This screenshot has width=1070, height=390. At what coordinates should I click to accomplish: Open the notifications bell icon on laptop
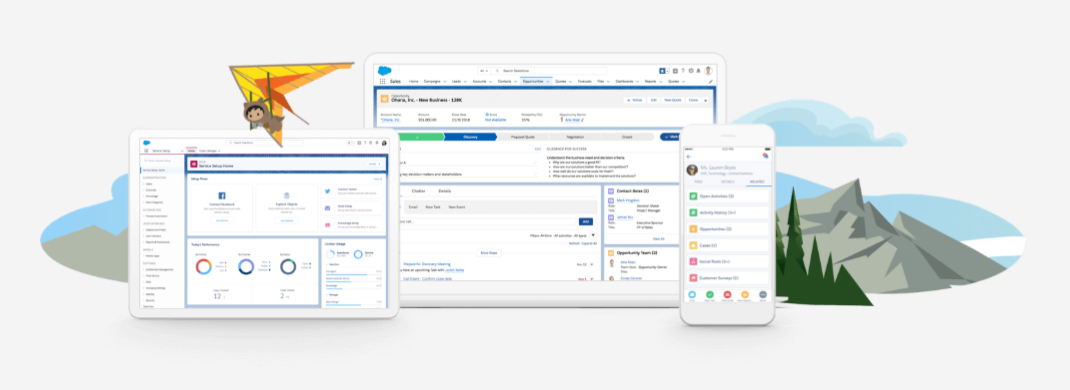click(698, 71)
